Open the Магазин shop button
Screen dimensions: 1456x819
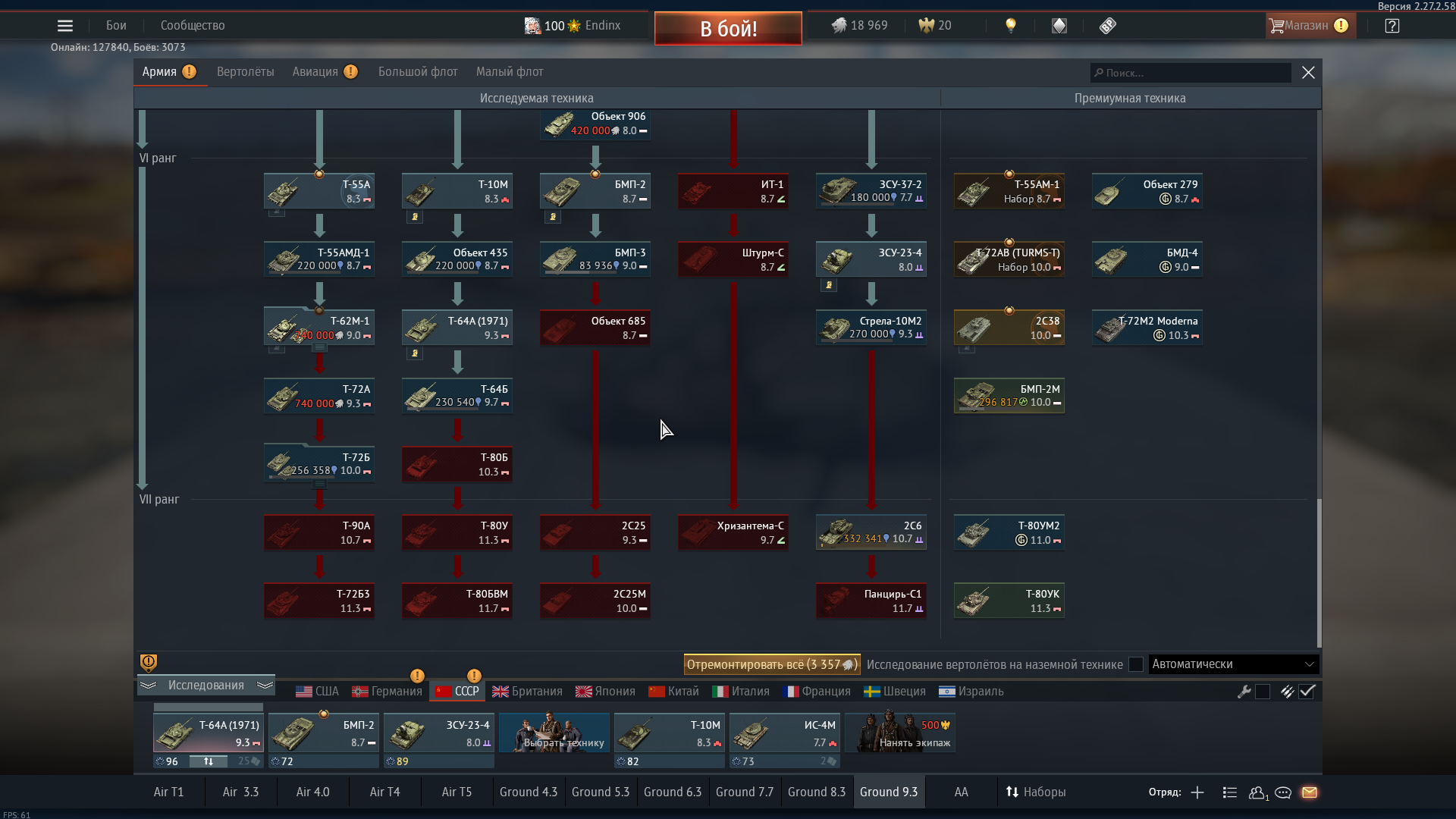[1310, 26]
